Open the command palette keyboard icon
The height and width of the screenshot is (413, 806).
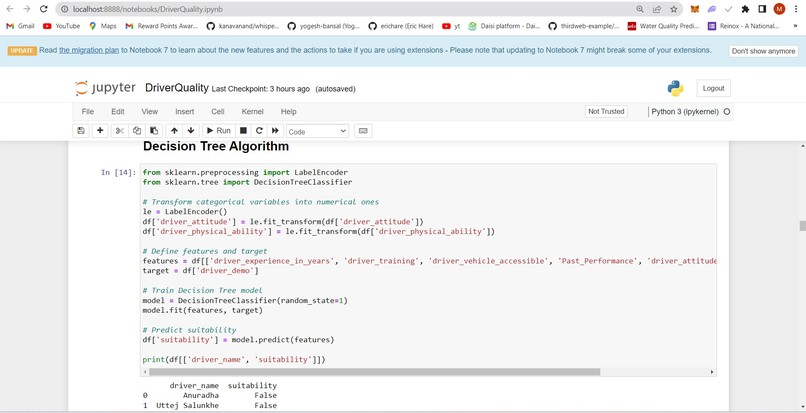point(363,131)
